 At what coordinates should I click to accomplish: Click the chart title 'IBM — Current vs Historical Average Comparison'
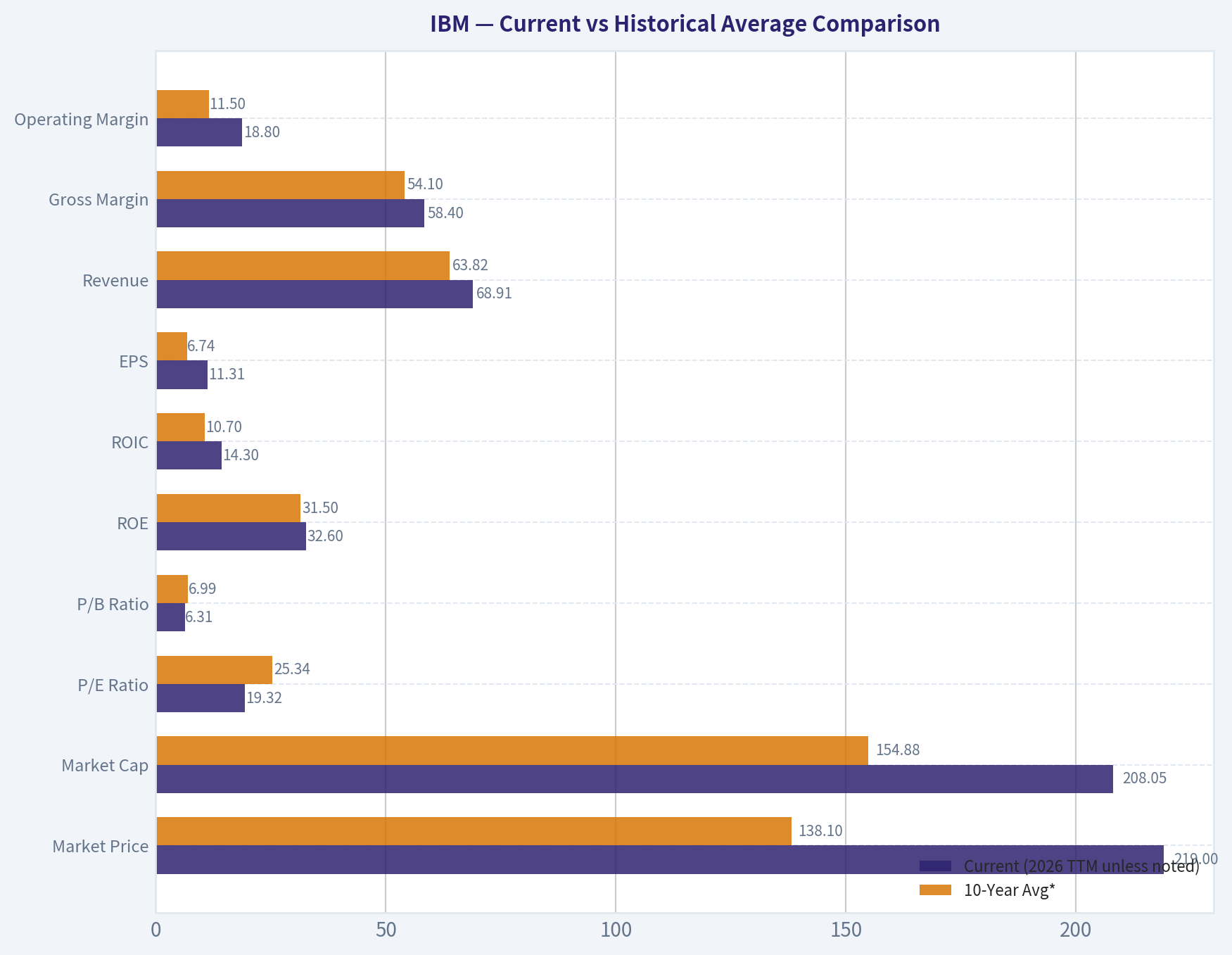click(x=685, y=24)
